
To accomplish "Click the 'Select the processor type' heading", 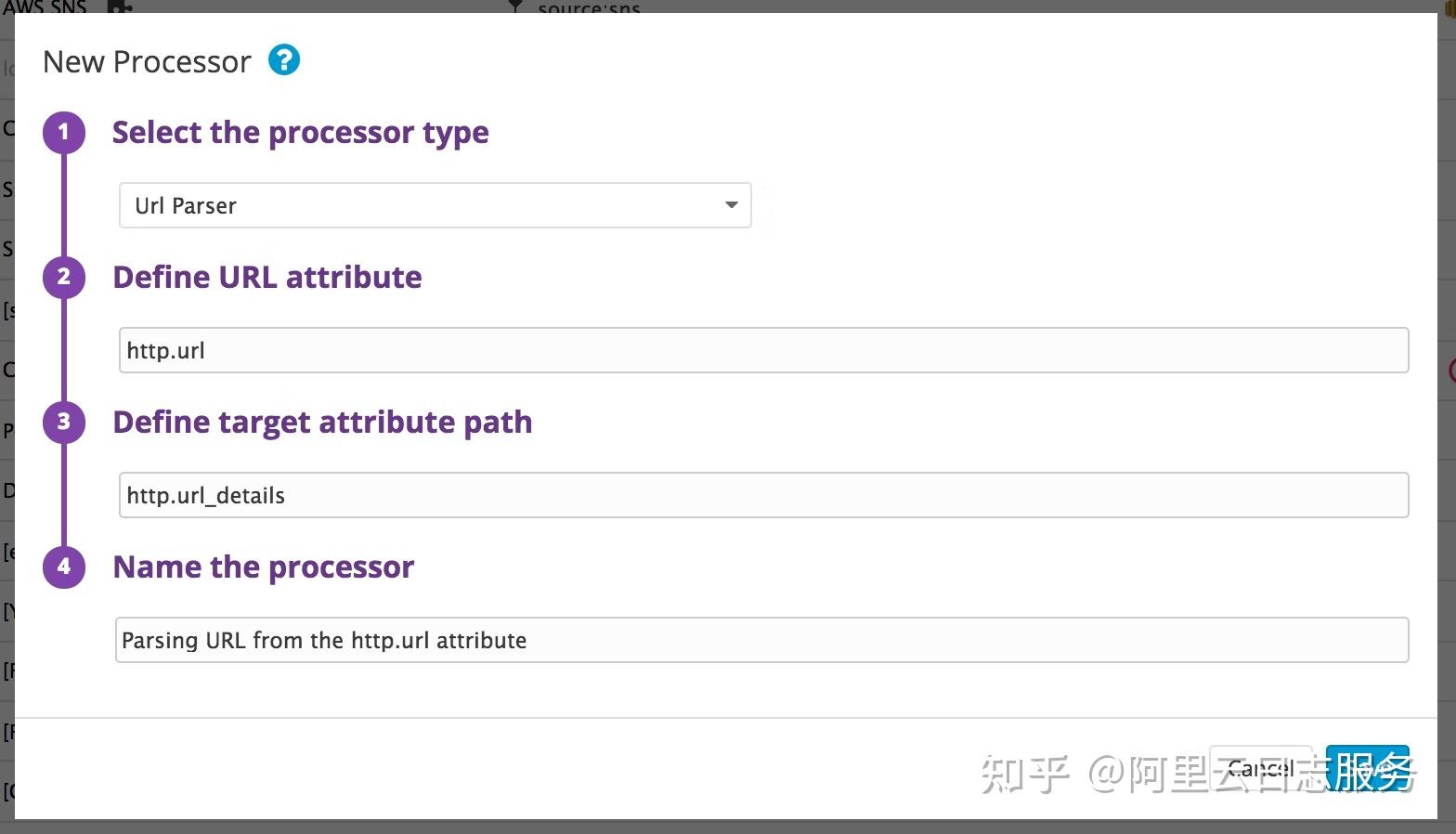I will 301,132.
